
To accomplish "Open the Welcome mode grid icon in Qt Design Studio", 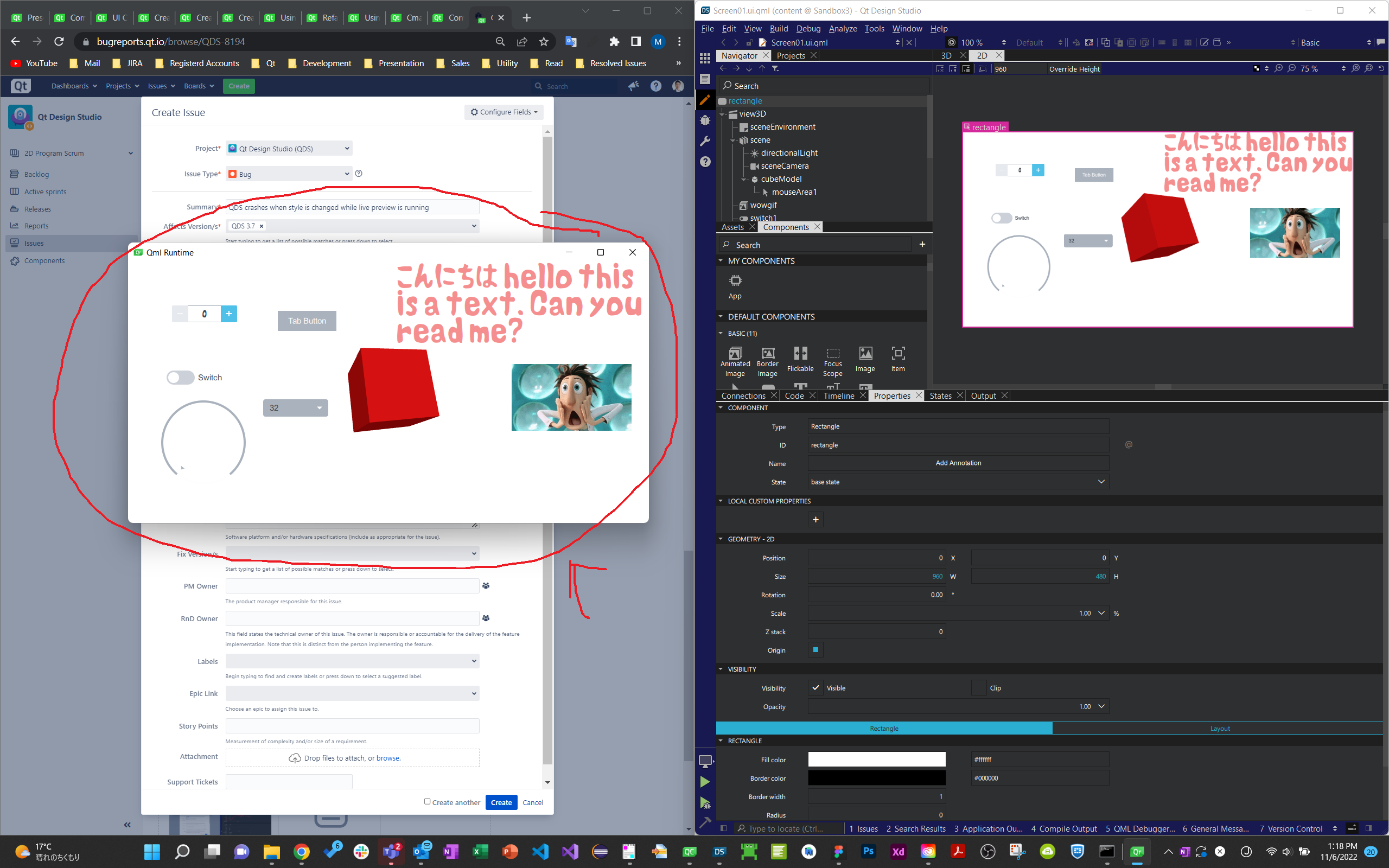I will click(705, 58).
